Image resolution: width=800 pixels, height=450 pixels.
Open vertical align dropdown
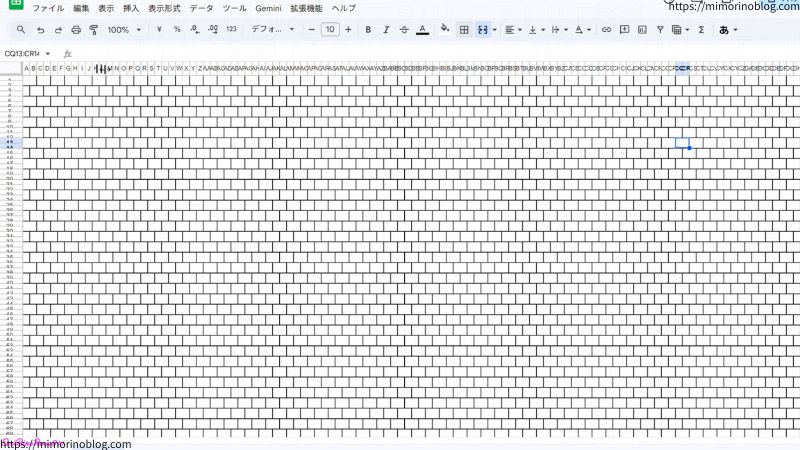pos(536,30)
